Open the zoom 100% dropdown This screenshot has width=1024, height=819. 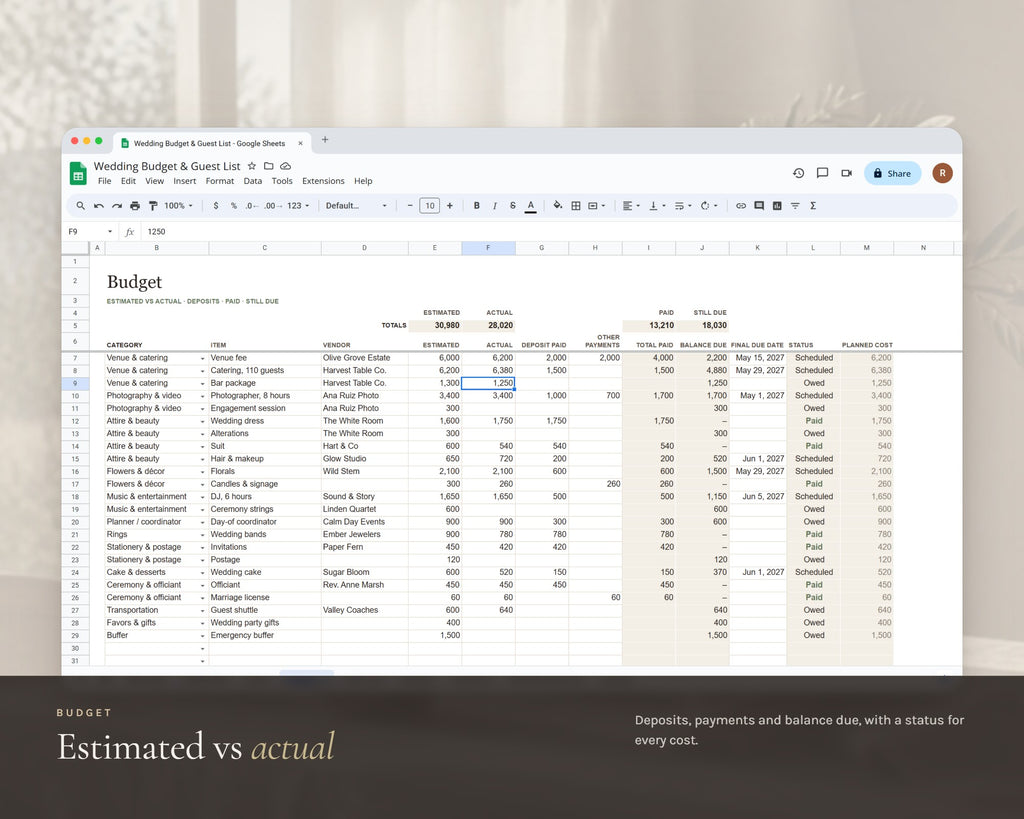coord(178,206)
